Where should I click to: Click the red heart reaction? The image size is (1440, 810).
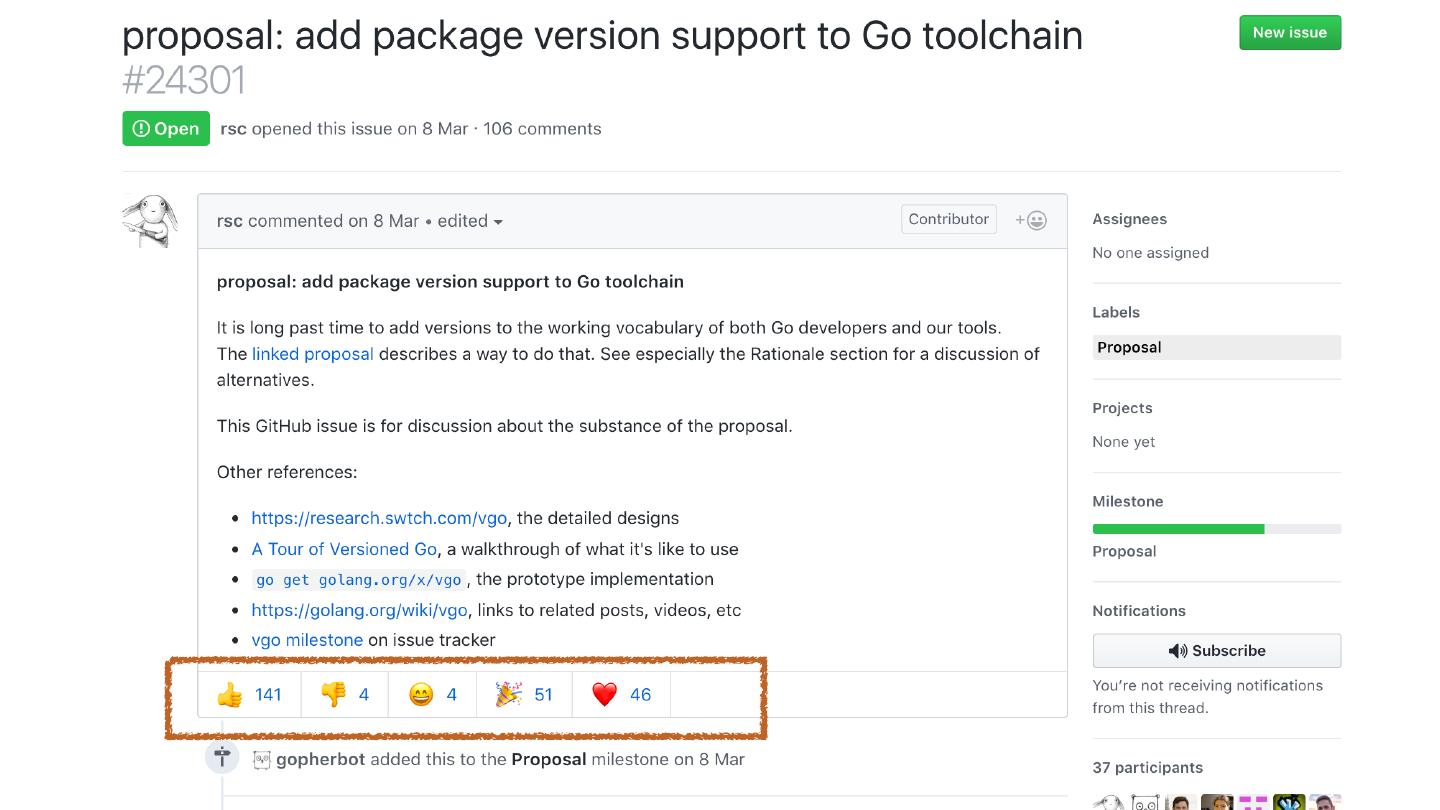pyautogui.click(x=621, y=694)
